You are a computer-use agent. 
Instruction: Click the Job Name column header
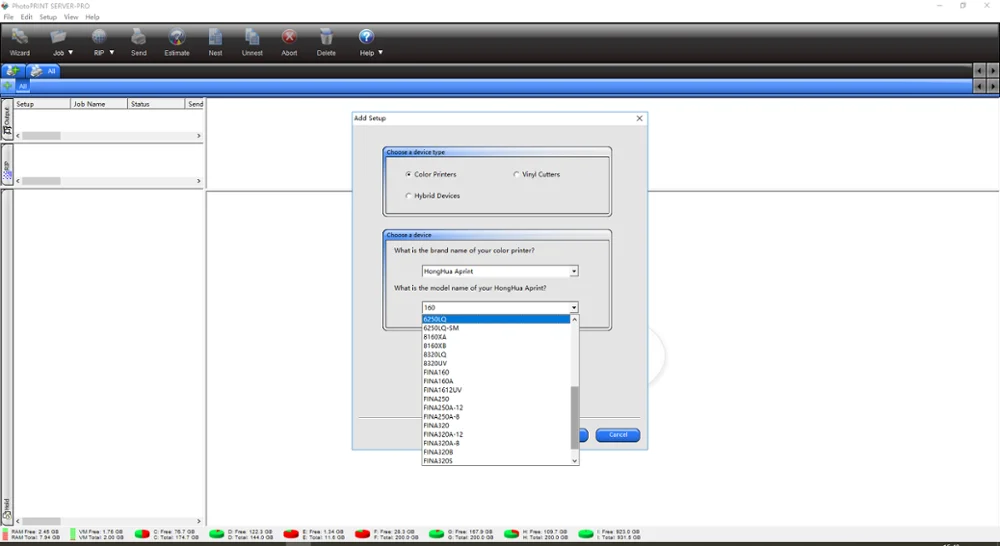tap(99, 104)
